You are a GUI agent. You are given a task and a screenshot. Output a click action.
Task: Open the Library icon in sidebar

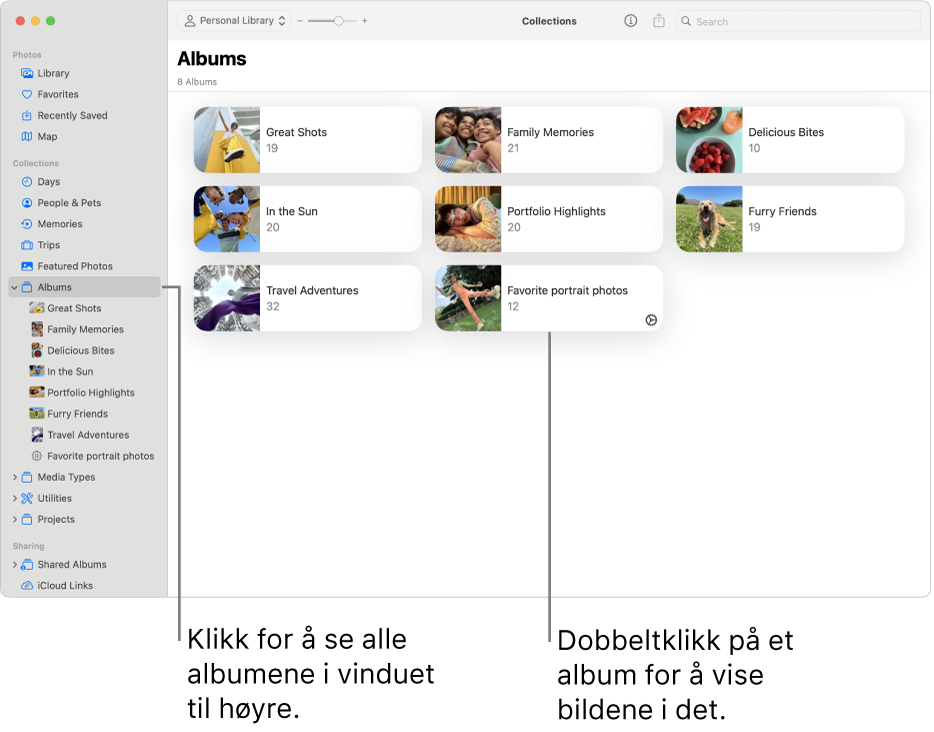27,73
